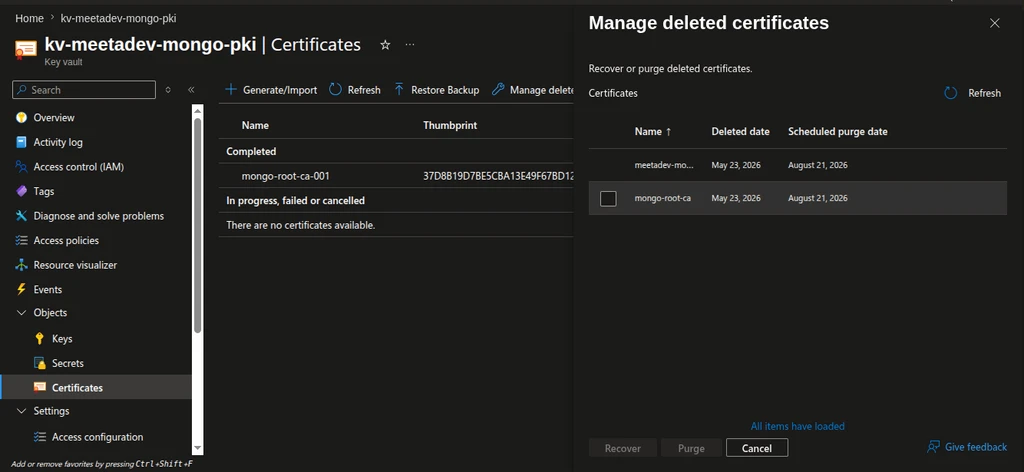Go to Home breadcrumb
This screenshot has height=472, width=1024.
point(29,18)
